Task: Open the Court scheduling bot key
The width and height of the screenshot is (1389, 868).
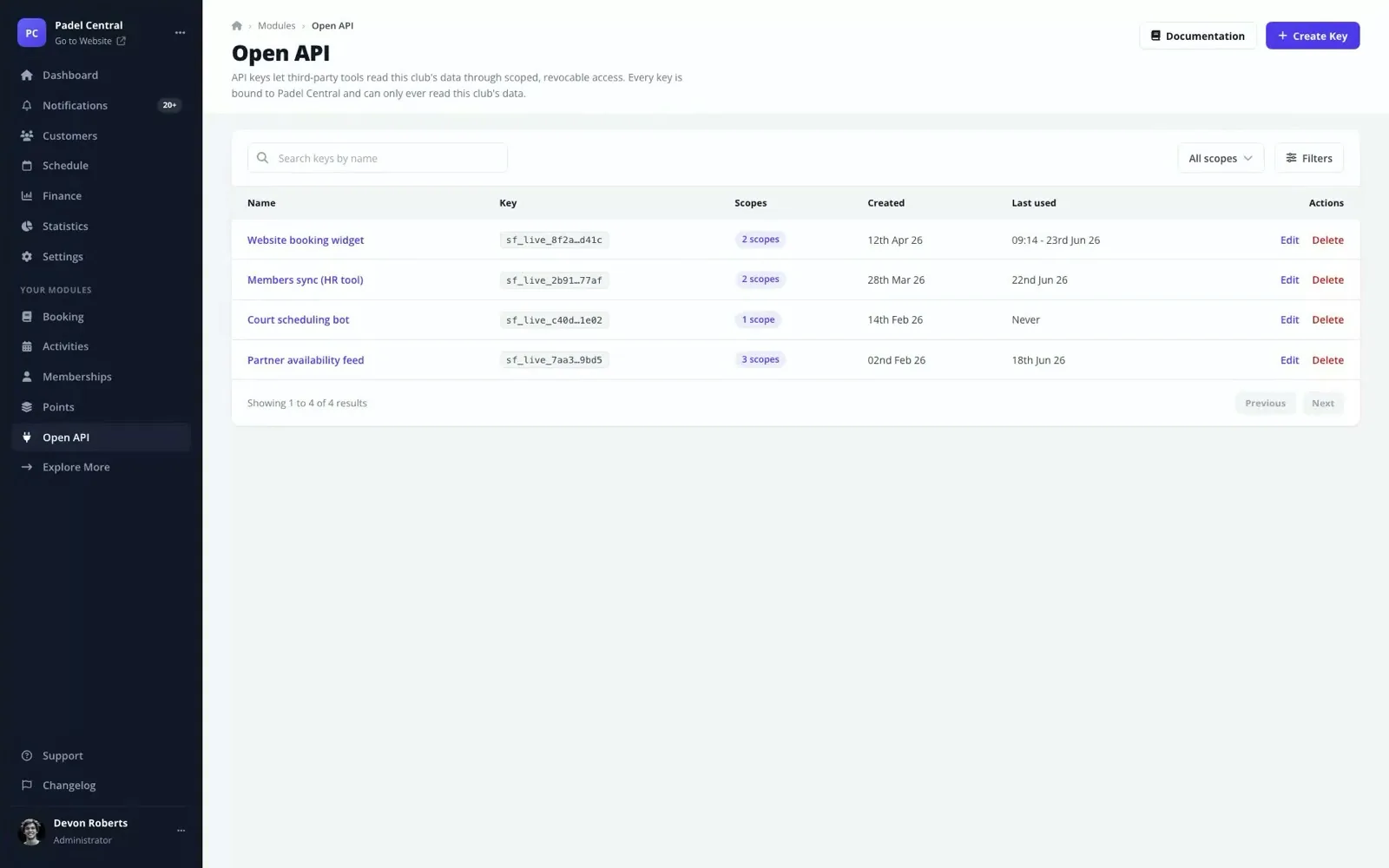Action: pos(299,320)
